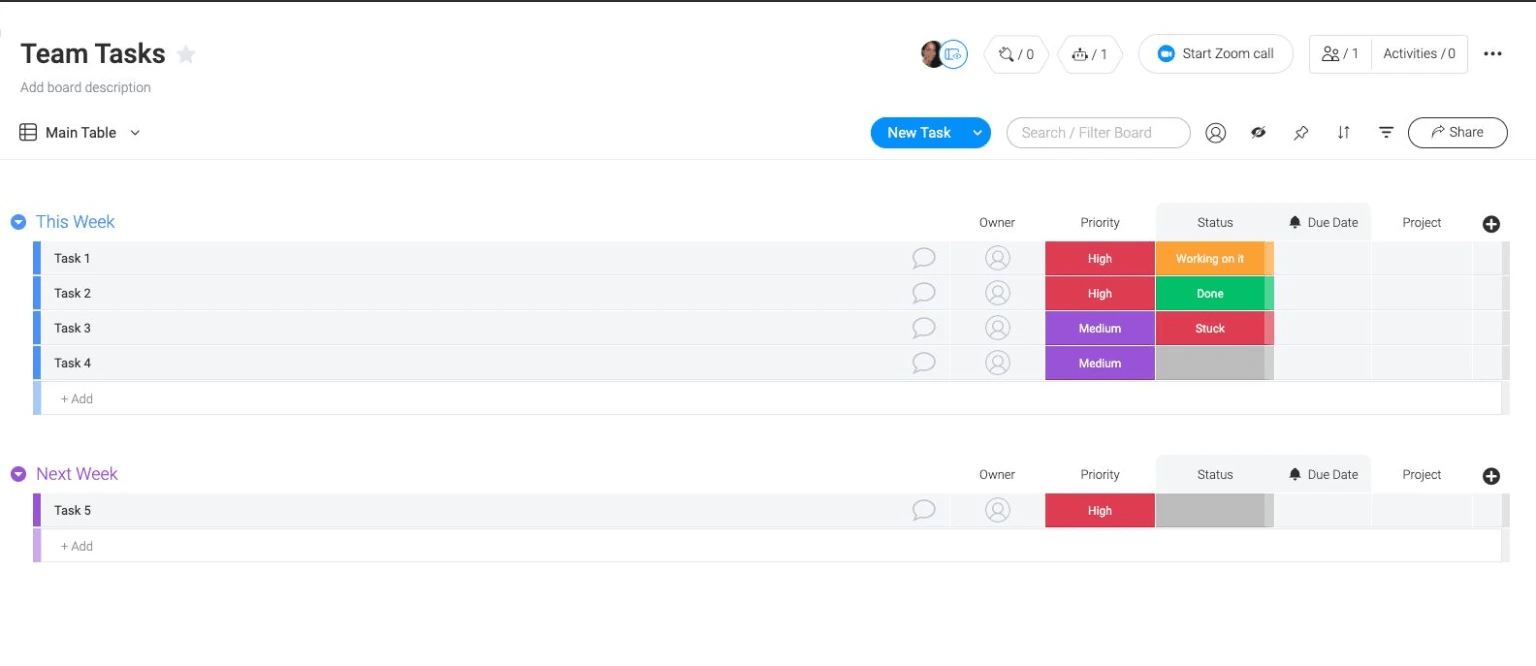Pin the current board filter

[1301, 132]
